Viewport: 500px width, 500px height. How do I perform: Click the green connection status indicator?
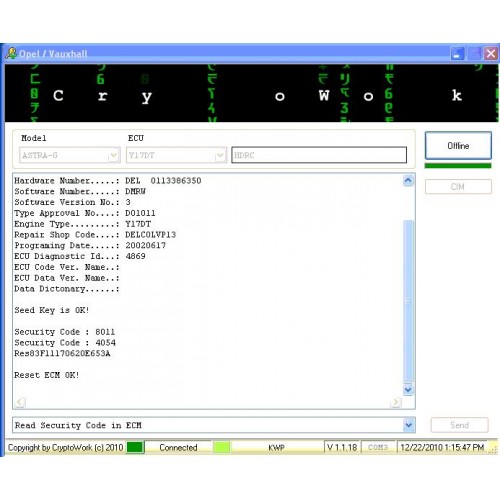coord(135,447)
